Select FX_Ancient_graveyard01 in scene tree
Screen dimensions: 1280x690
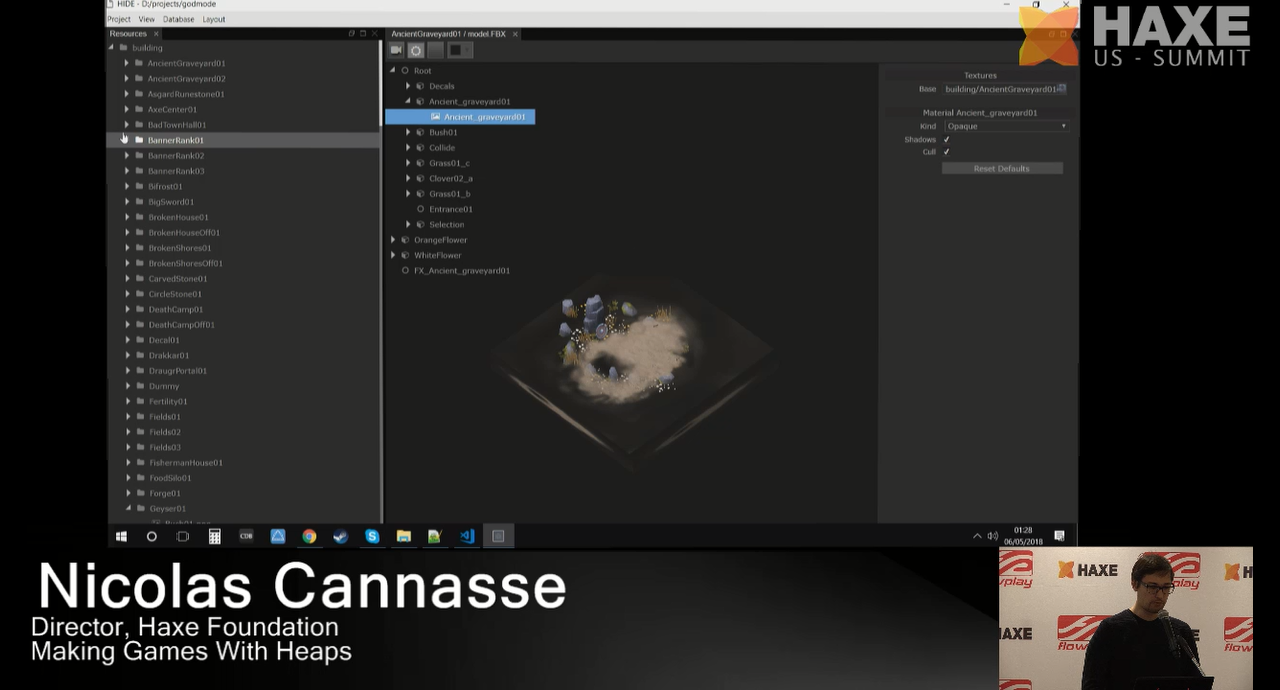tap(462, 271)
